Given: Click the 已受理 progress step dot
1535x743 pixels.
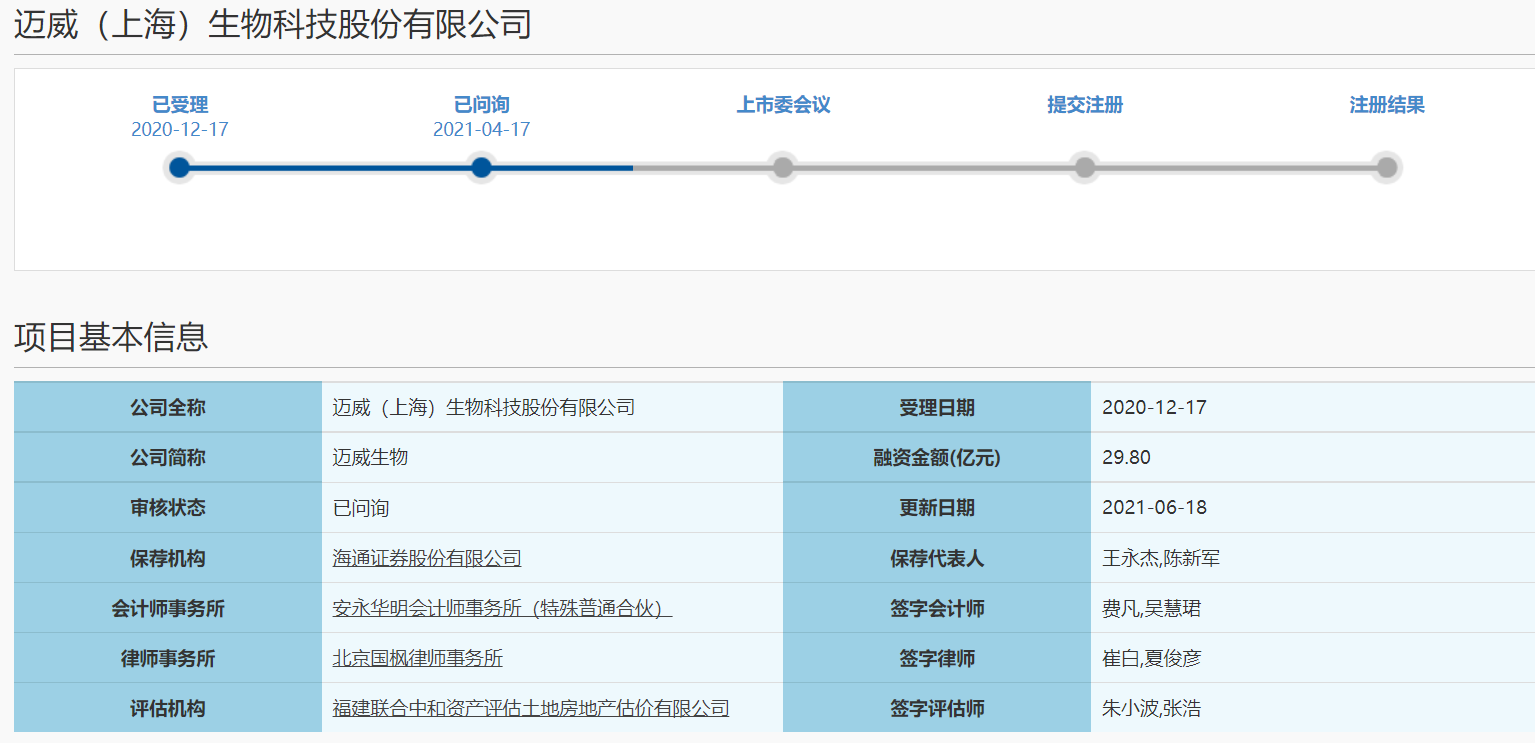Looking at the screenshot, I should click(180, 168).
